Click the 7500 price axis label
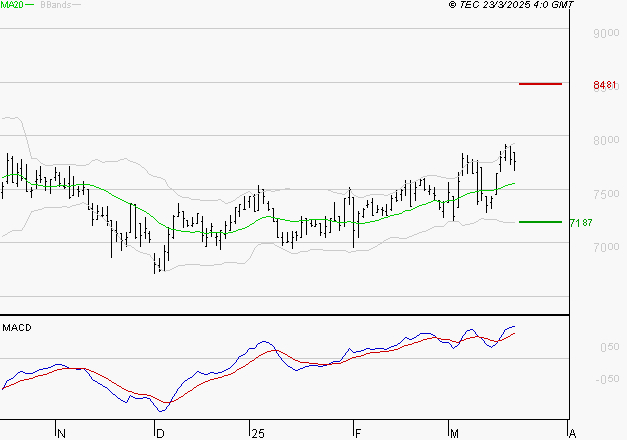The height and width of the screenshot is (440, 627). [606, 194]
